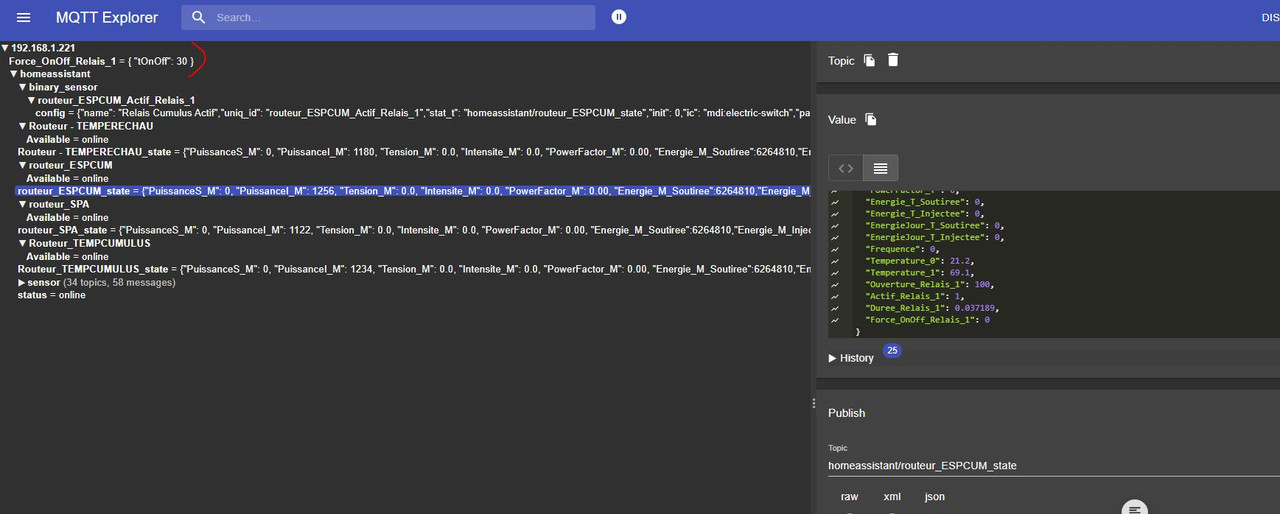Show chart for Actif_Relais_1 value
Screen dimensions: 1280x514
[x=834, y=296]
